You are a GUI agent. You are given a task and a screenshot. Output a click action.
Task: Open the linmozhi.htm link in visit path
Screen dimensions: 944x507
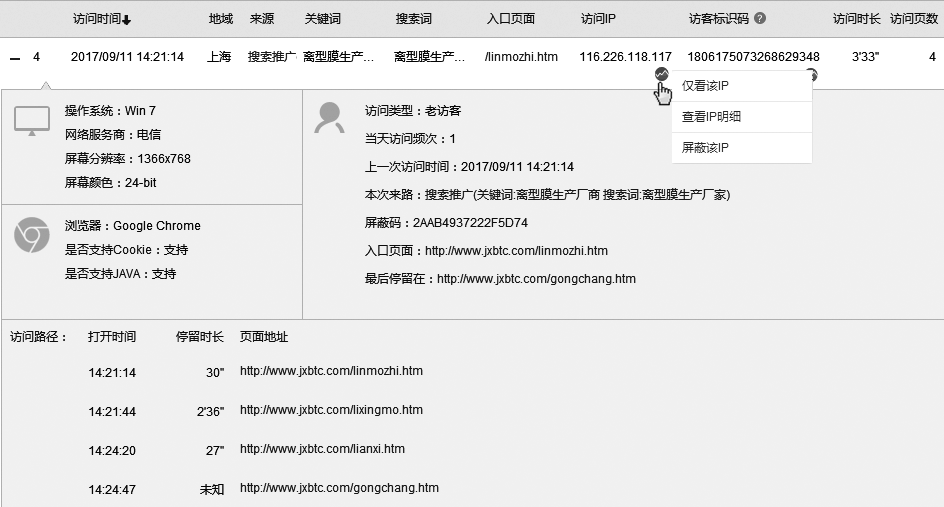click(x=331, y=371)
